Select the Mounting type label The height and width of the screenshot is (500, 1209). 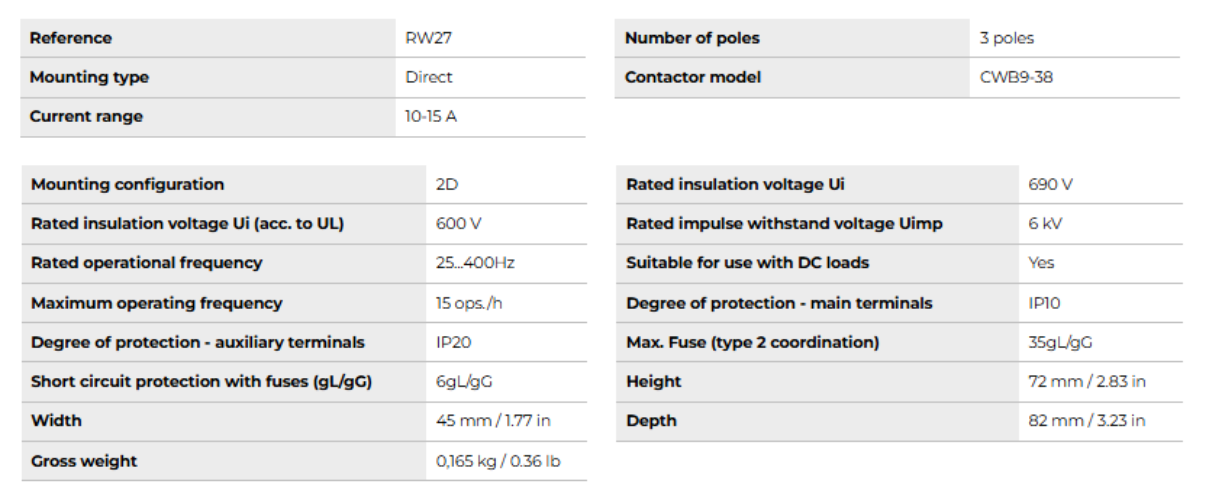click(x=89, y=77)
